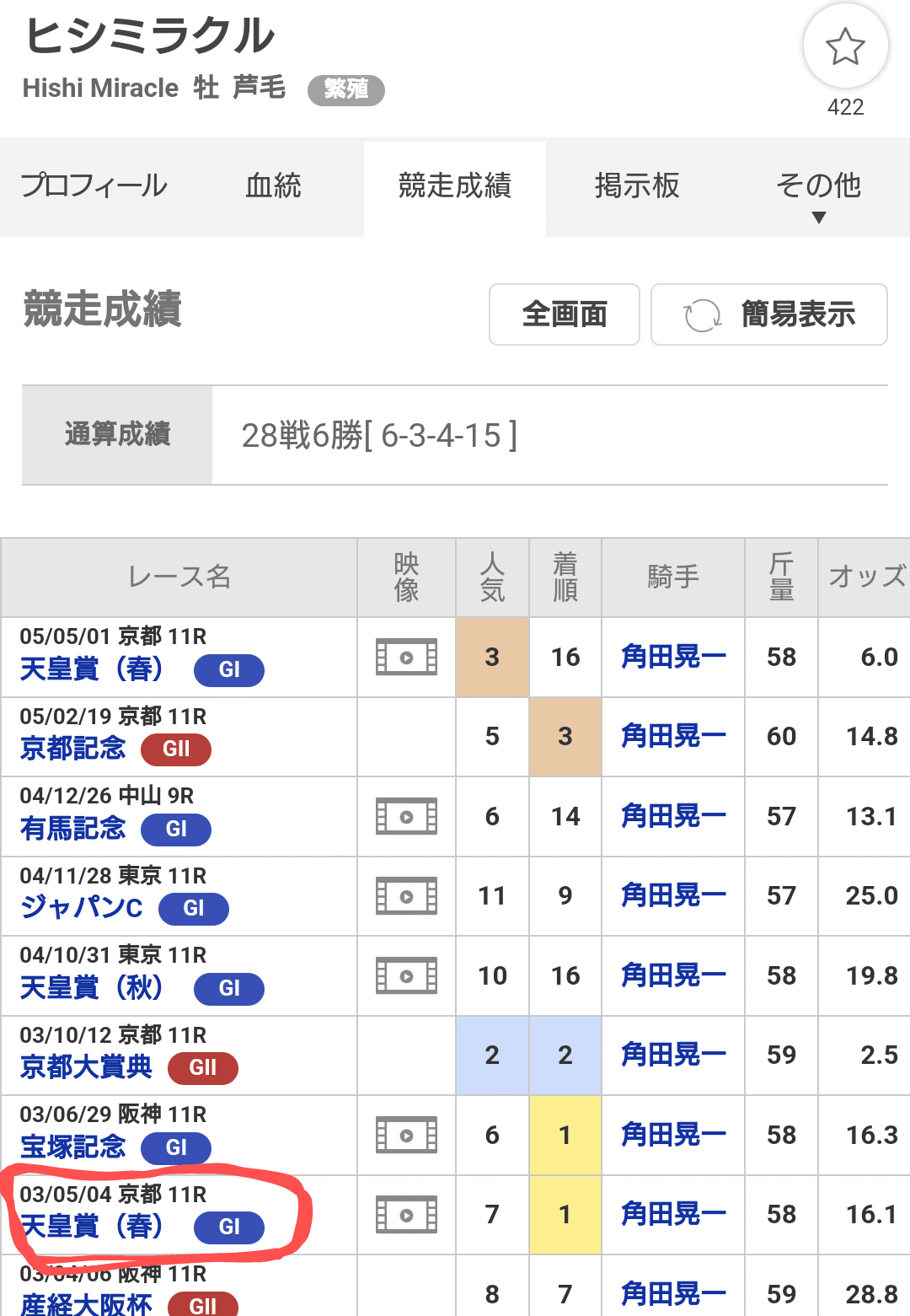
Task: Play video for 宝塚記念 race
Action: tap(406, 1135)
